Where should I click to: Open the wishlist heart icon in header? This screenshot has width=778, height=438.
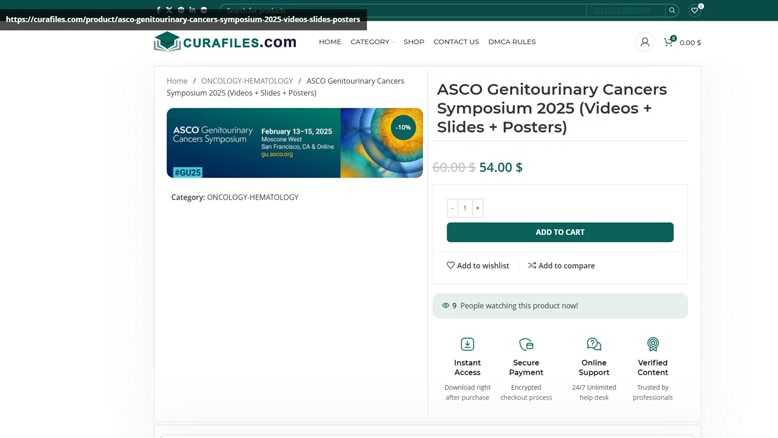pyautogui.click(x=695, y=10)
